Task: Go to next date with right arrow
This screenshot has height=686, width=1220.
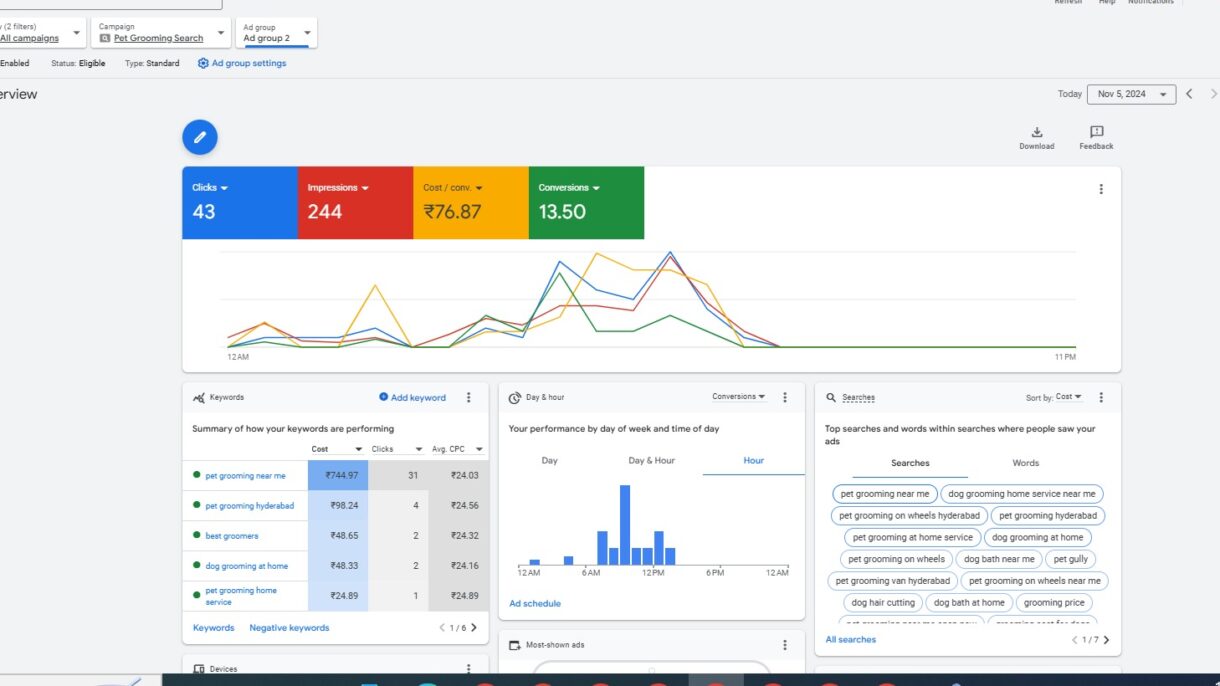Action: tap(1213, 94)
